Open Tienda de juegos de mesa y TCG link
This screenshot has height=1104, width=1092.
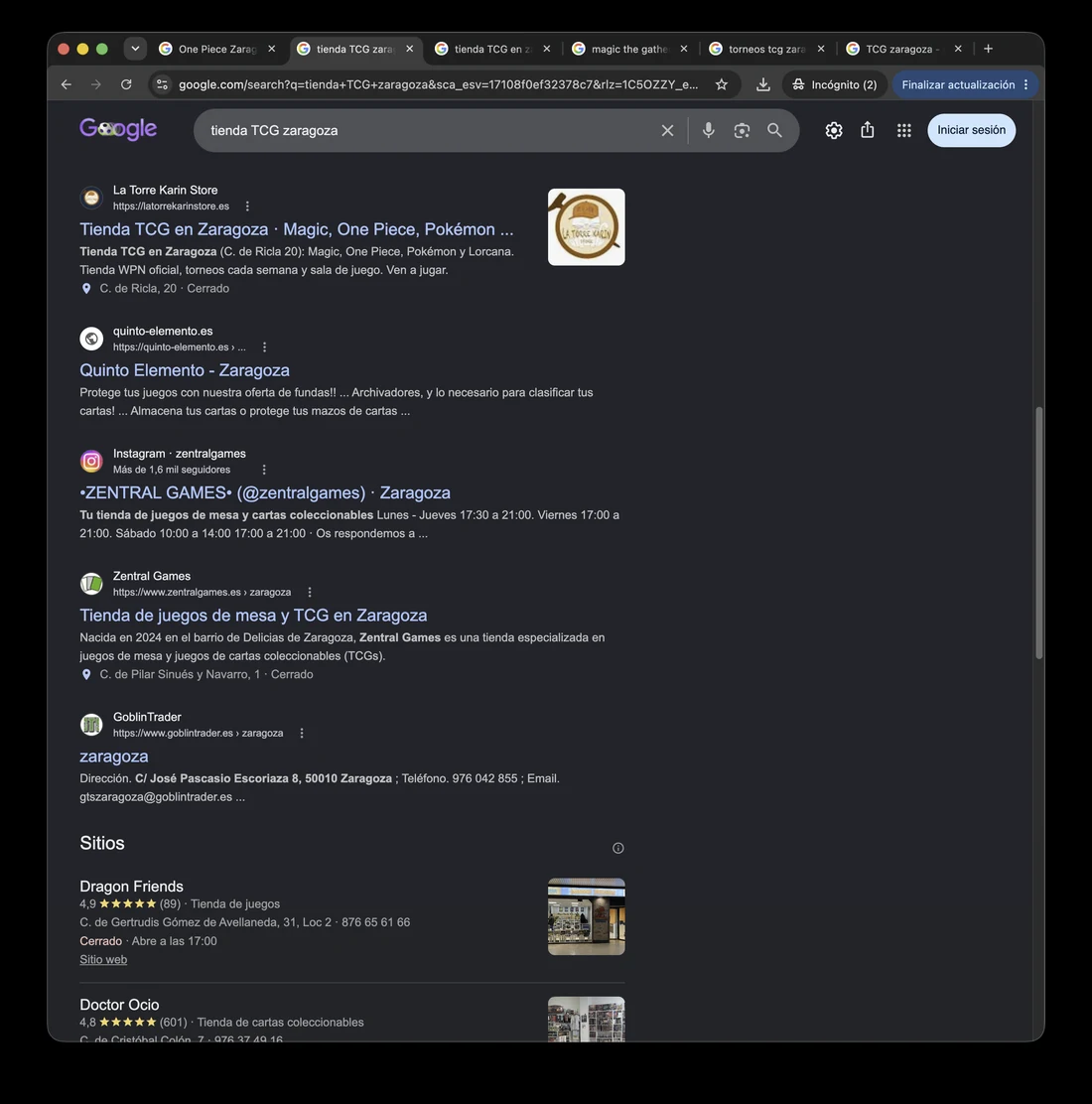(x=253, y=615)
